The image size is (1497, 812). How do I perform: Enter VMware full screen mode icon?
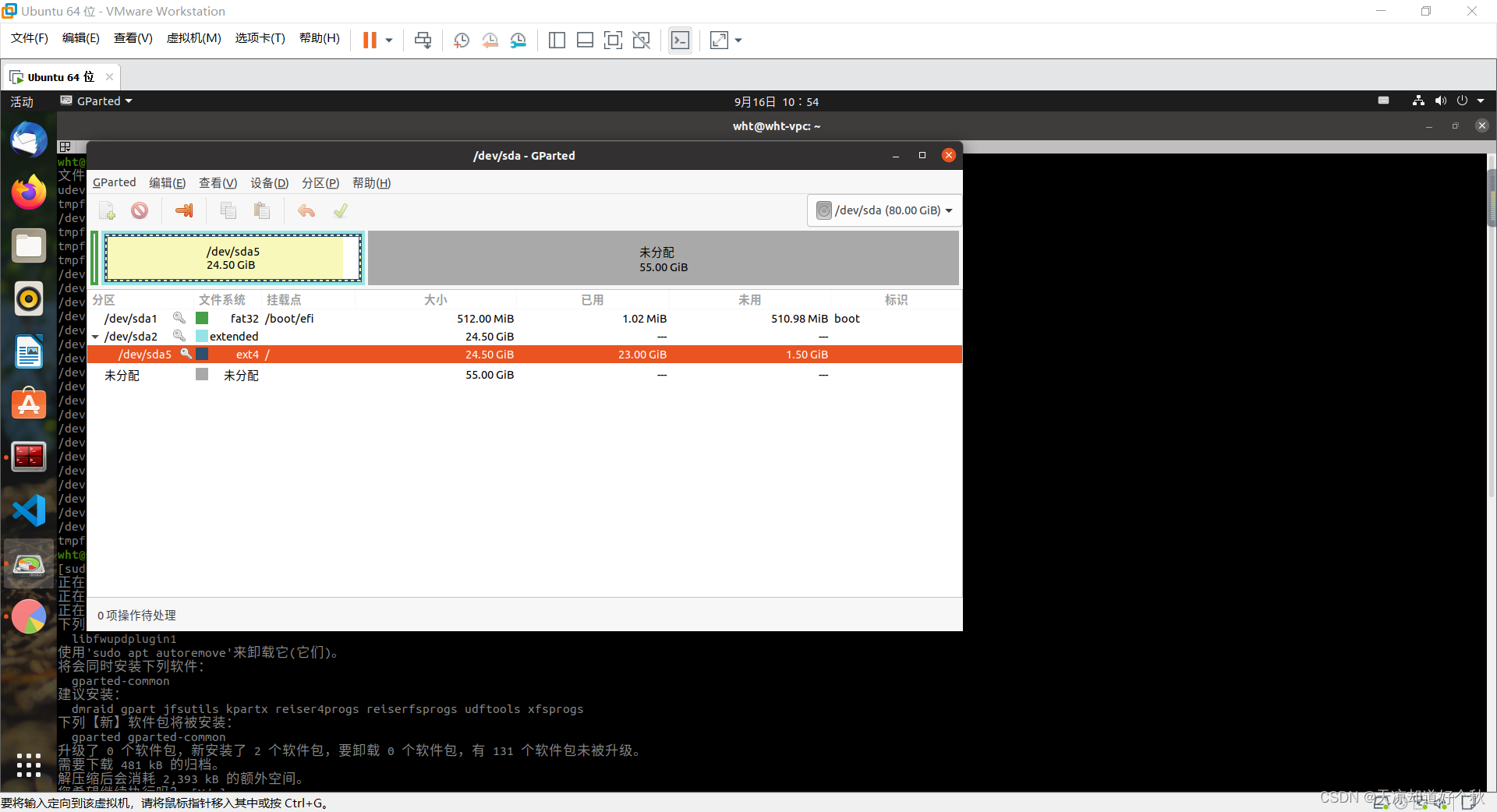pyautogui.click(x=614, y=40)
